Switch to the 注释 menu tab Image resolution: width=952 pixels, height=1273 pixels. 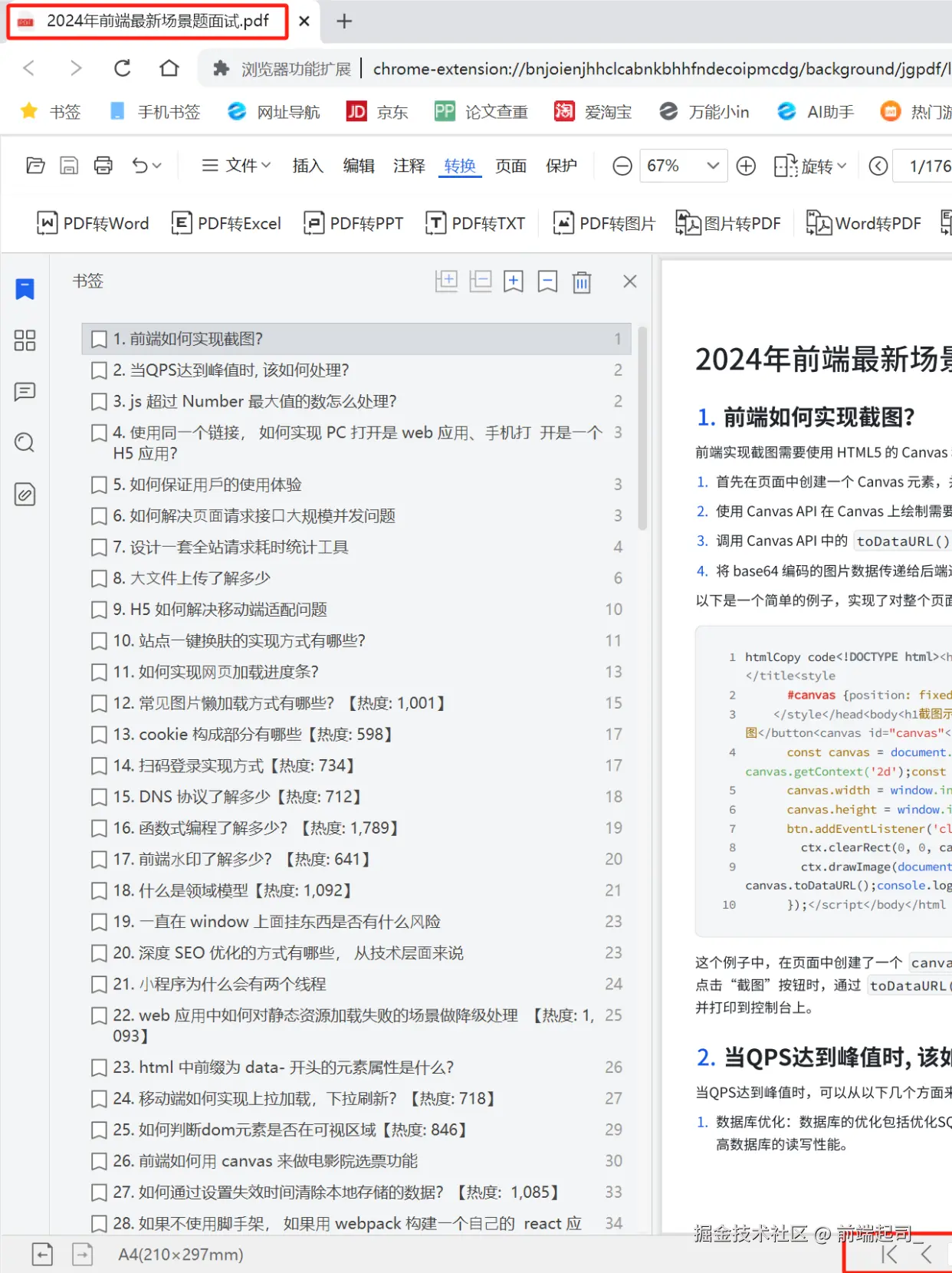[409, 166]
